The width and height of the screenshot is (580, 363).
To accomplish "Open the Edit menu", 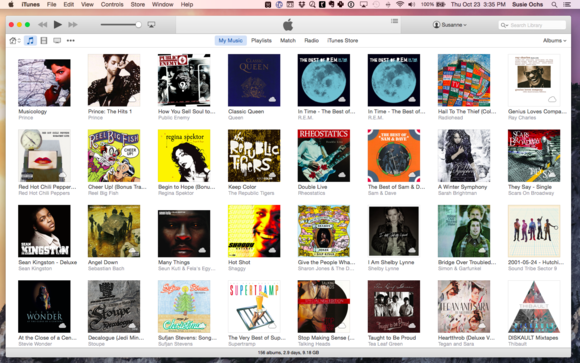I will (68, 4).
